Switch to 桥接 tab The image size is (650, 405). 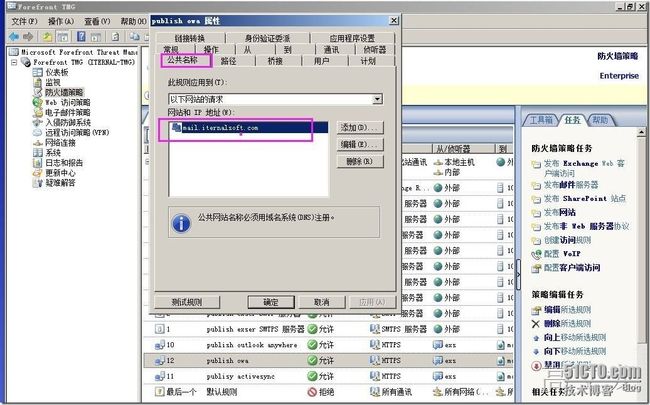tap(275, 61)
